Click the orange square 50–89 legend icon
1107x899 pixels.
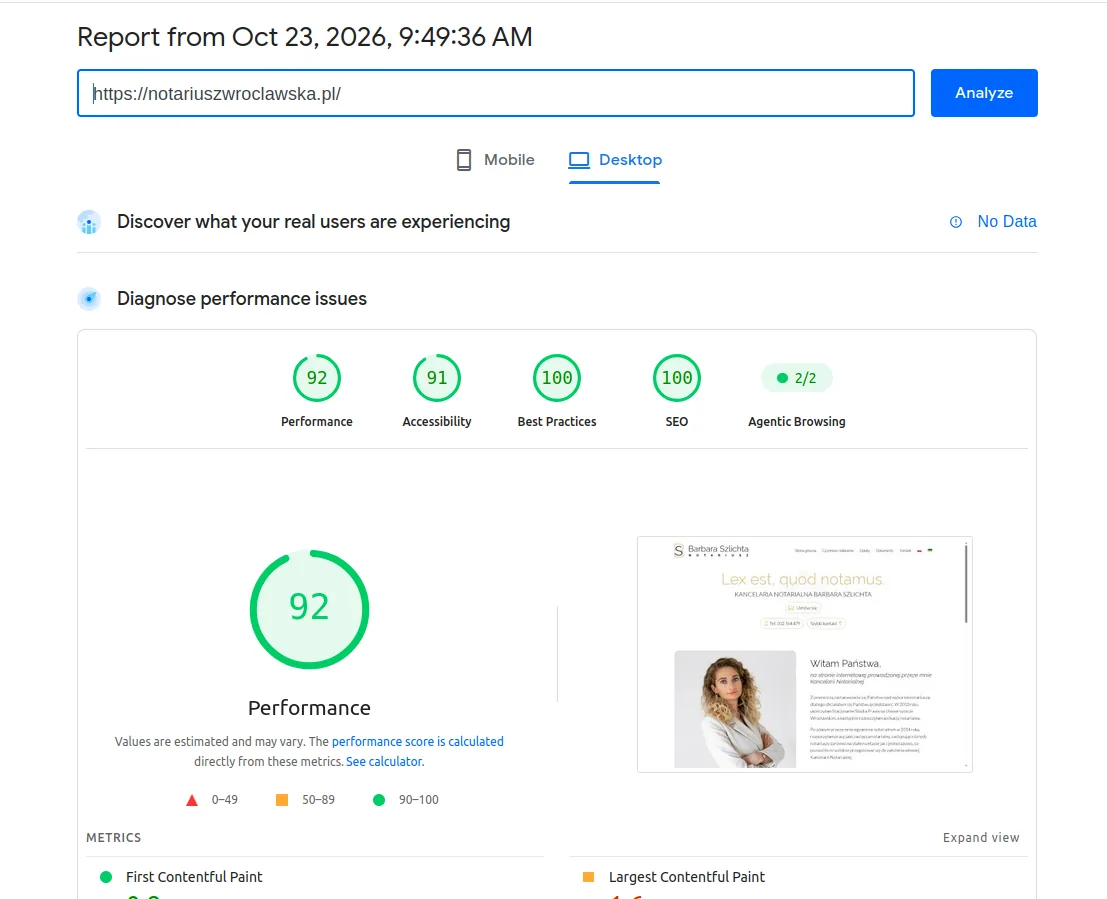click(x=282, y=799)
